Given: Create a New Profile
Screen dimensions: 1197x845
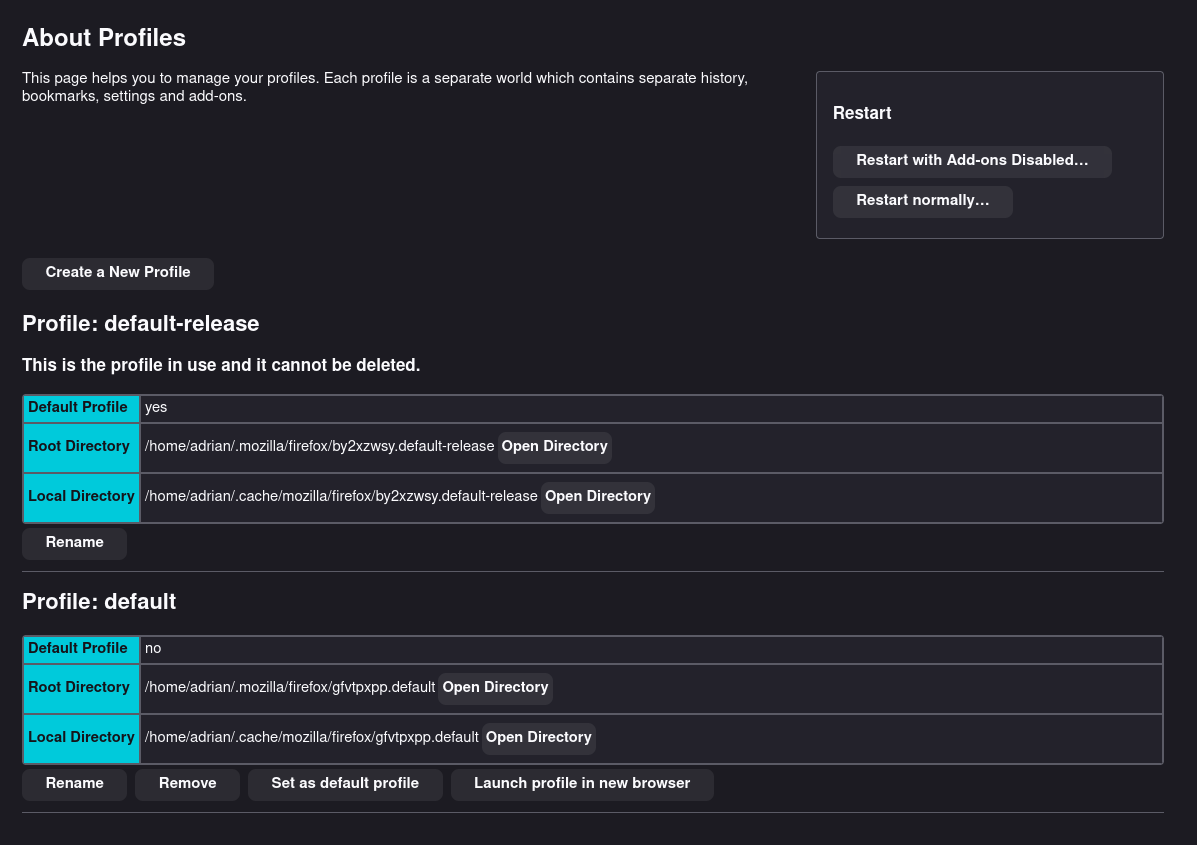Looking at the screenshot, I should (118, 273).
